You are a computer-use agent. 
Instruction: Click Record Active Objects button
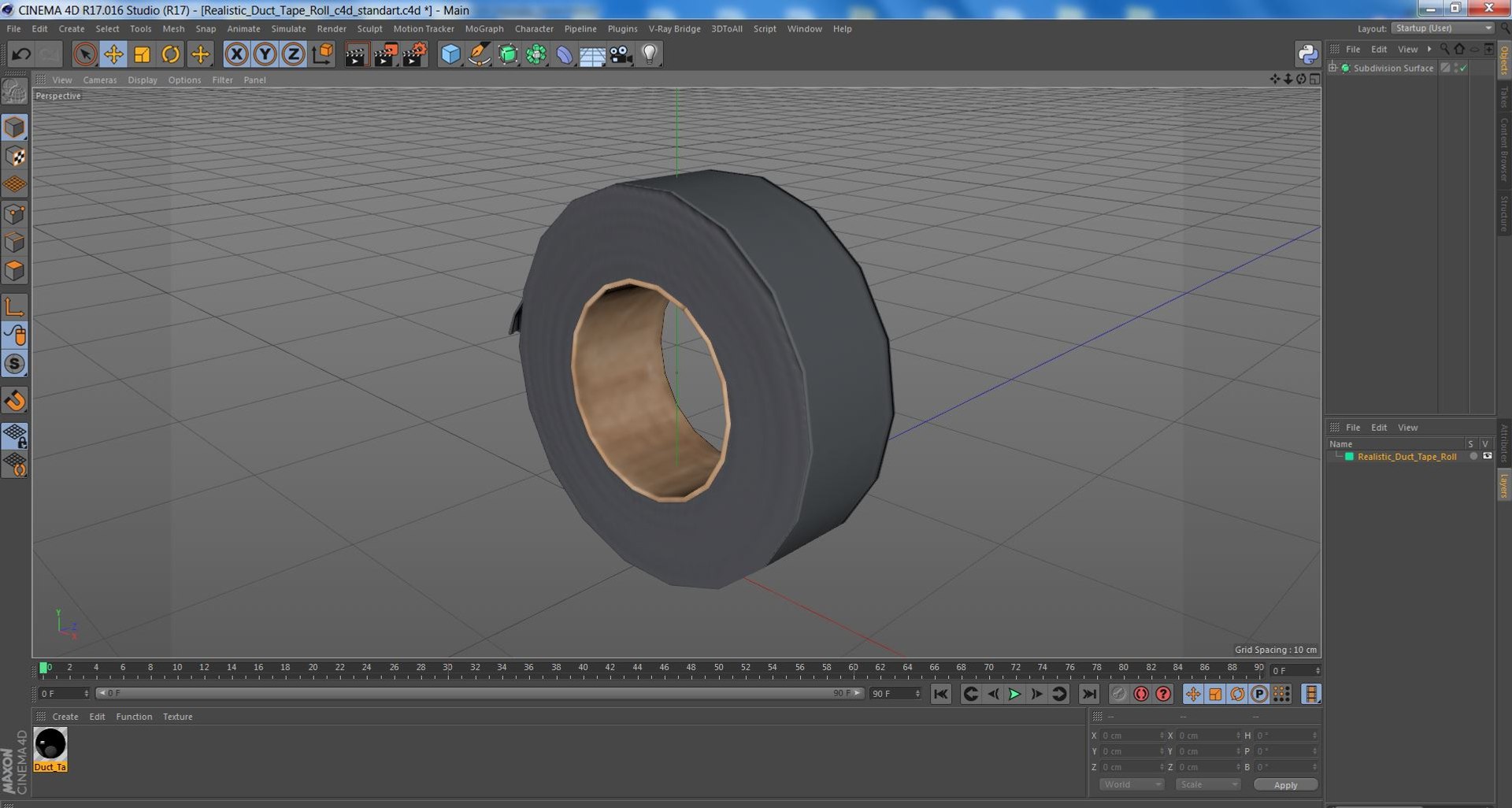1118,694
